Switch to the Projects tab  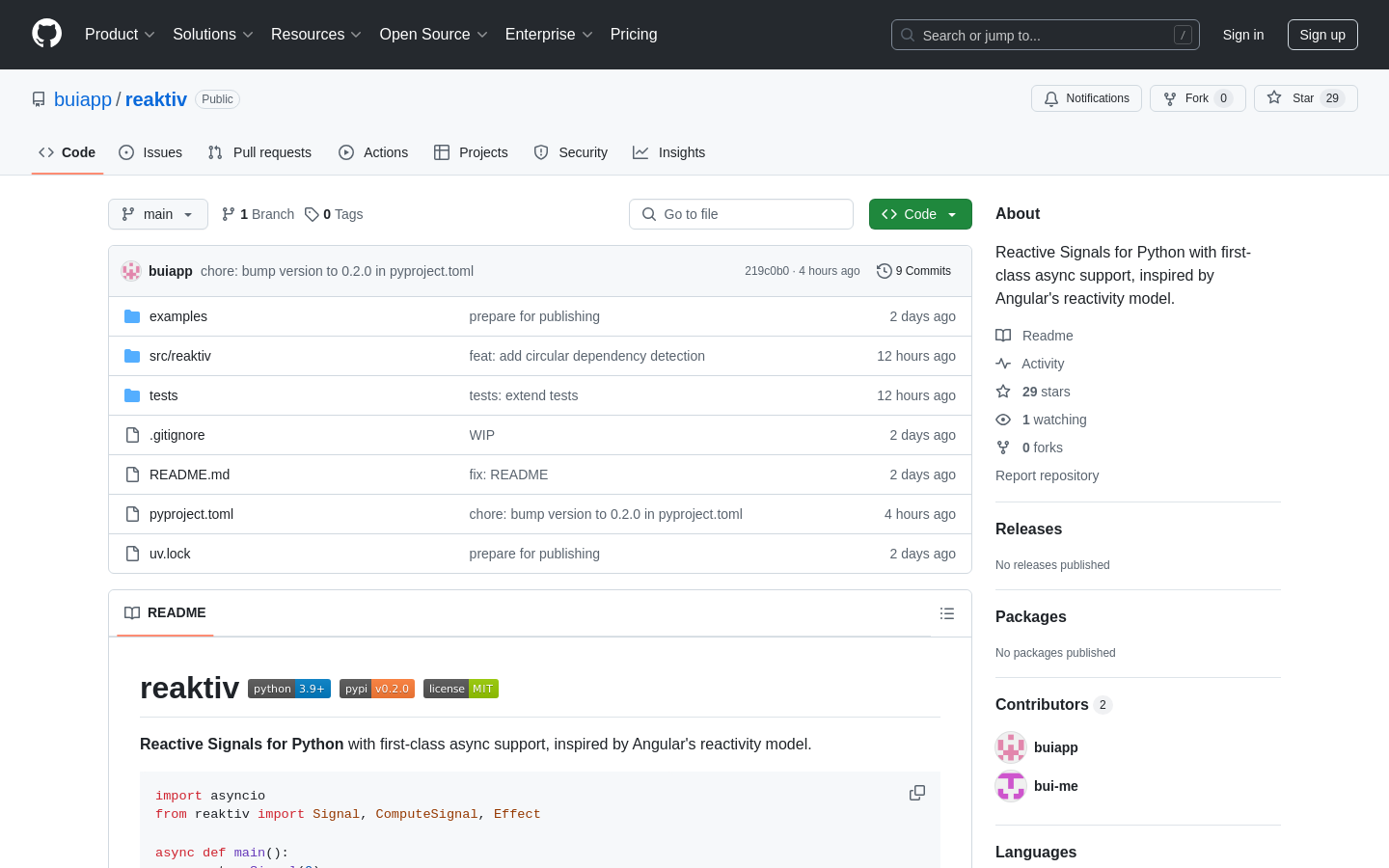[471, 152]
